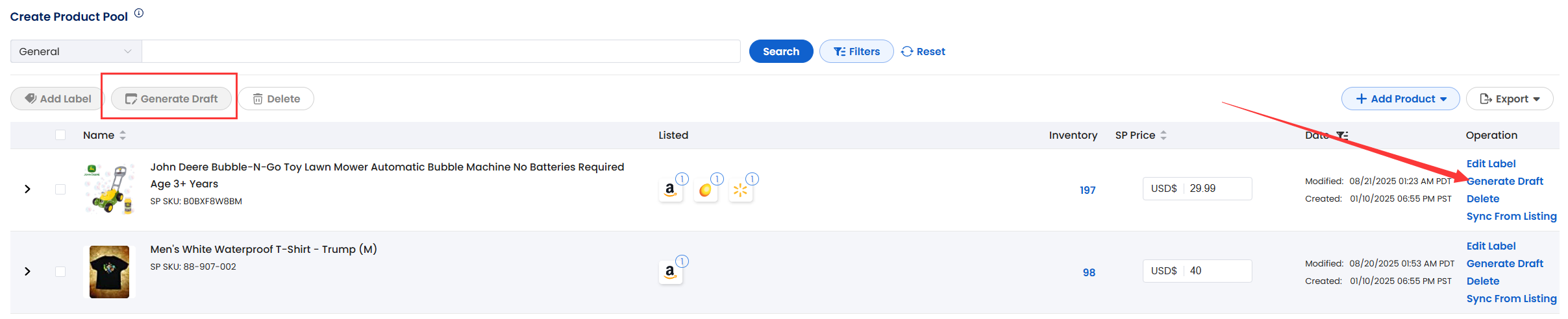Check the John Deere product row checkbox
The image size is (1568, 319).
pyautogui.click(x=60, y=189)
